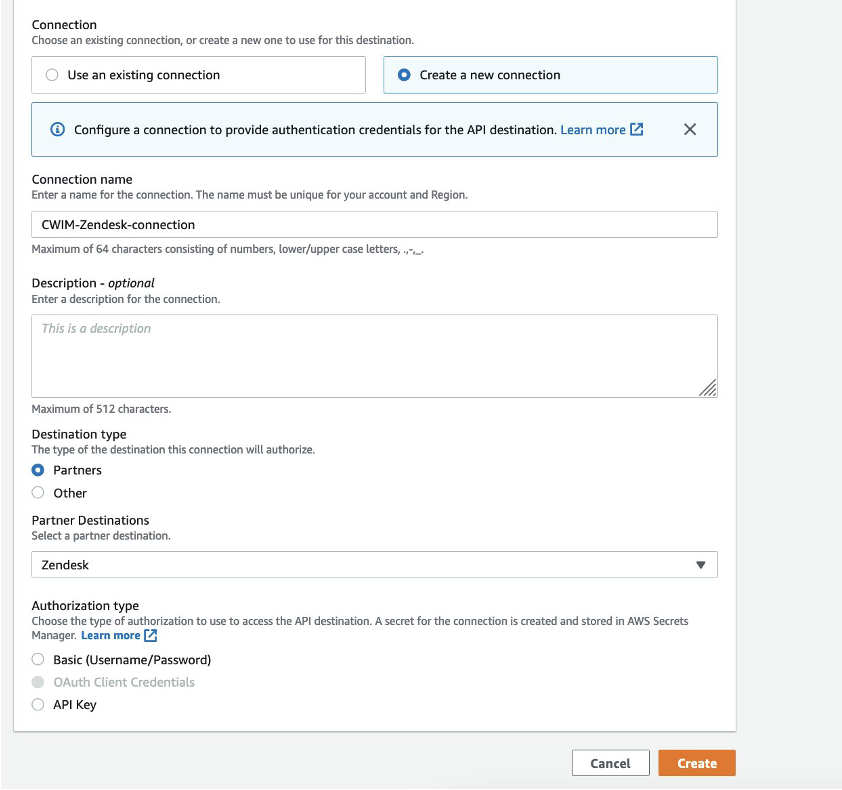Select Create a new connection option
The height and width of the screenshot is (790, 842).
(x=550, y=75)
